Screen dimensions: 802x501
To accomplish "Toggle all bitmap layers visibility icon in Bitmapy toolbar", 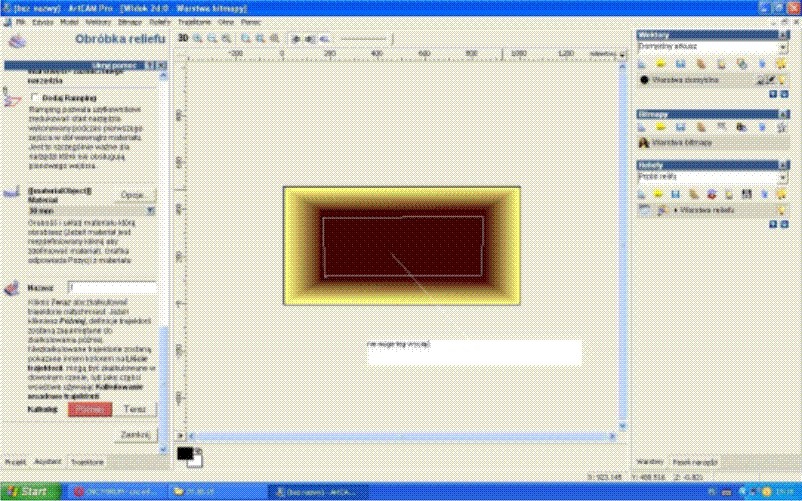I will tap(781, 127).
